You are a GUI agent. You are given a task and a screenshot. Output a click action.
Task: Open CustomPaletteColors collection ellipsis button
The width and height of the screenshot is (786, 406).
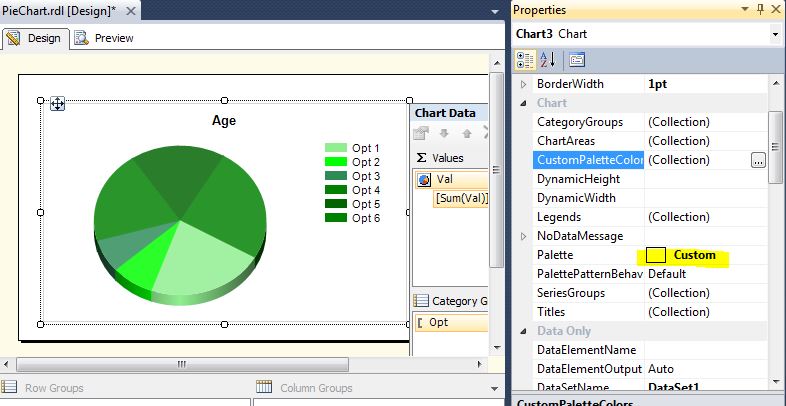[x=758, y=160]
